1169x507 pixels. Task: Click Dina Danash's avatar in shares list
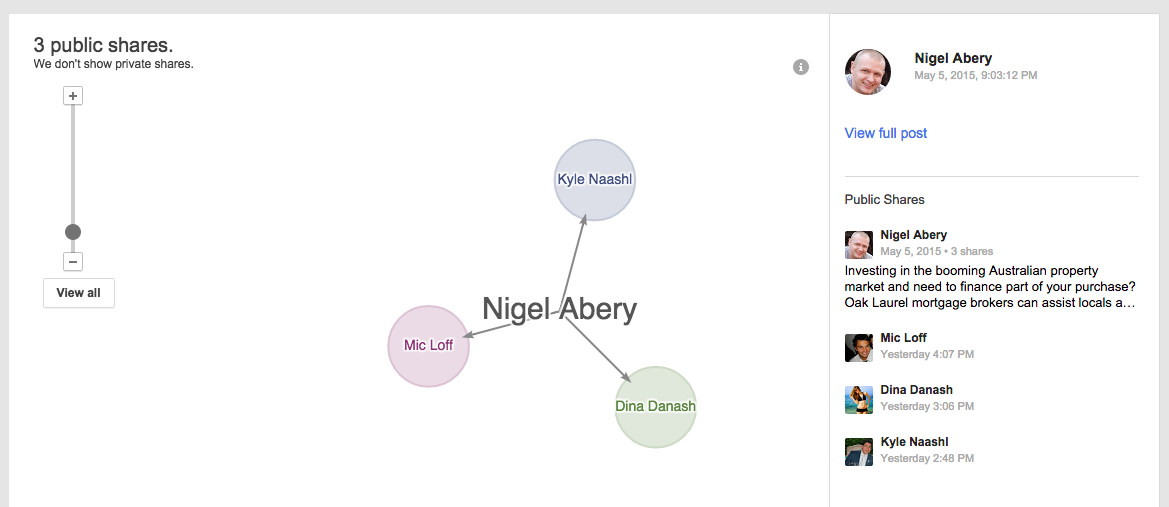pos(859,399)
